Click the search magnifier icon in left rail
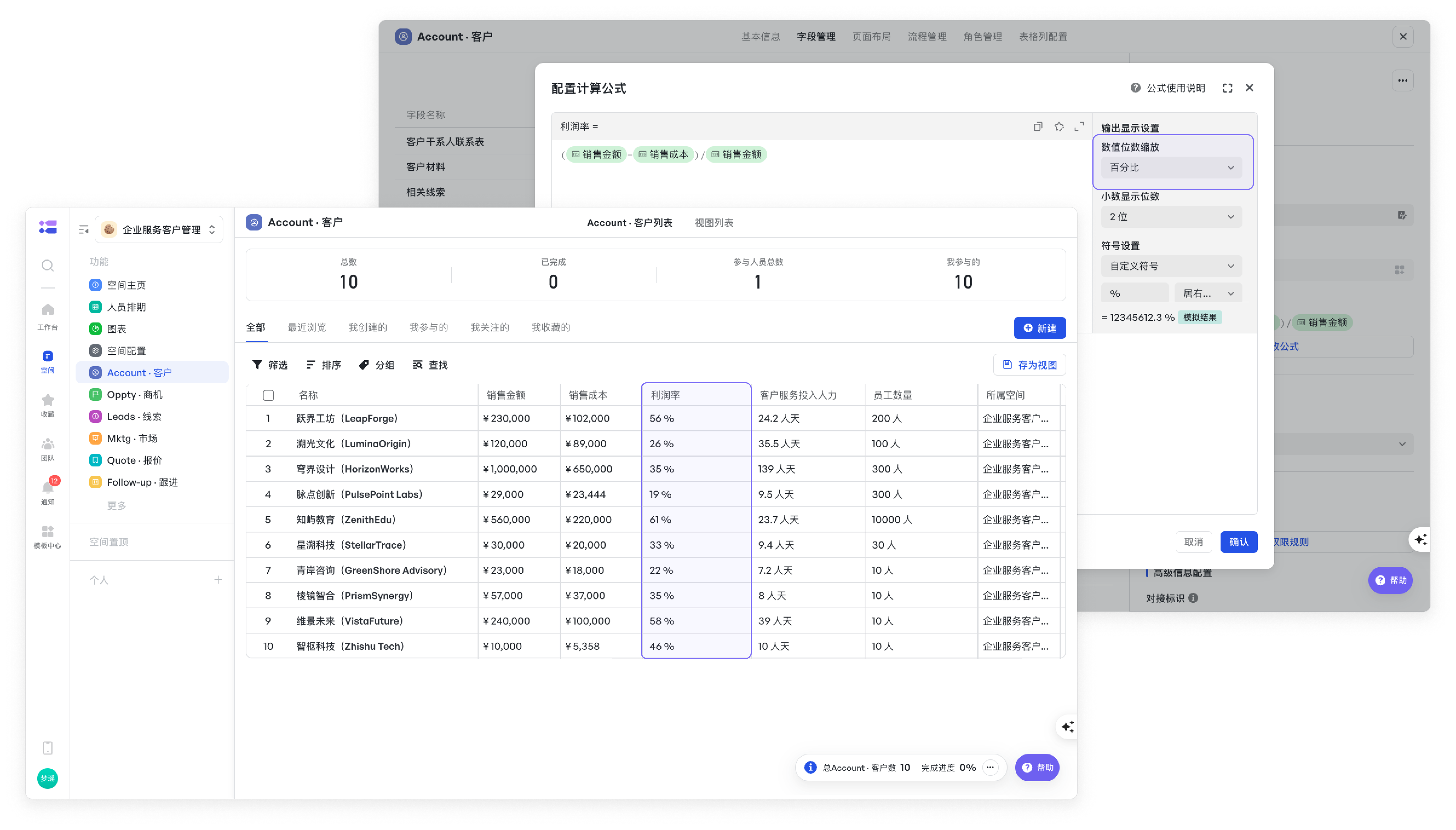The height and width of the screenshot is (830, 1456). [47, 266]
